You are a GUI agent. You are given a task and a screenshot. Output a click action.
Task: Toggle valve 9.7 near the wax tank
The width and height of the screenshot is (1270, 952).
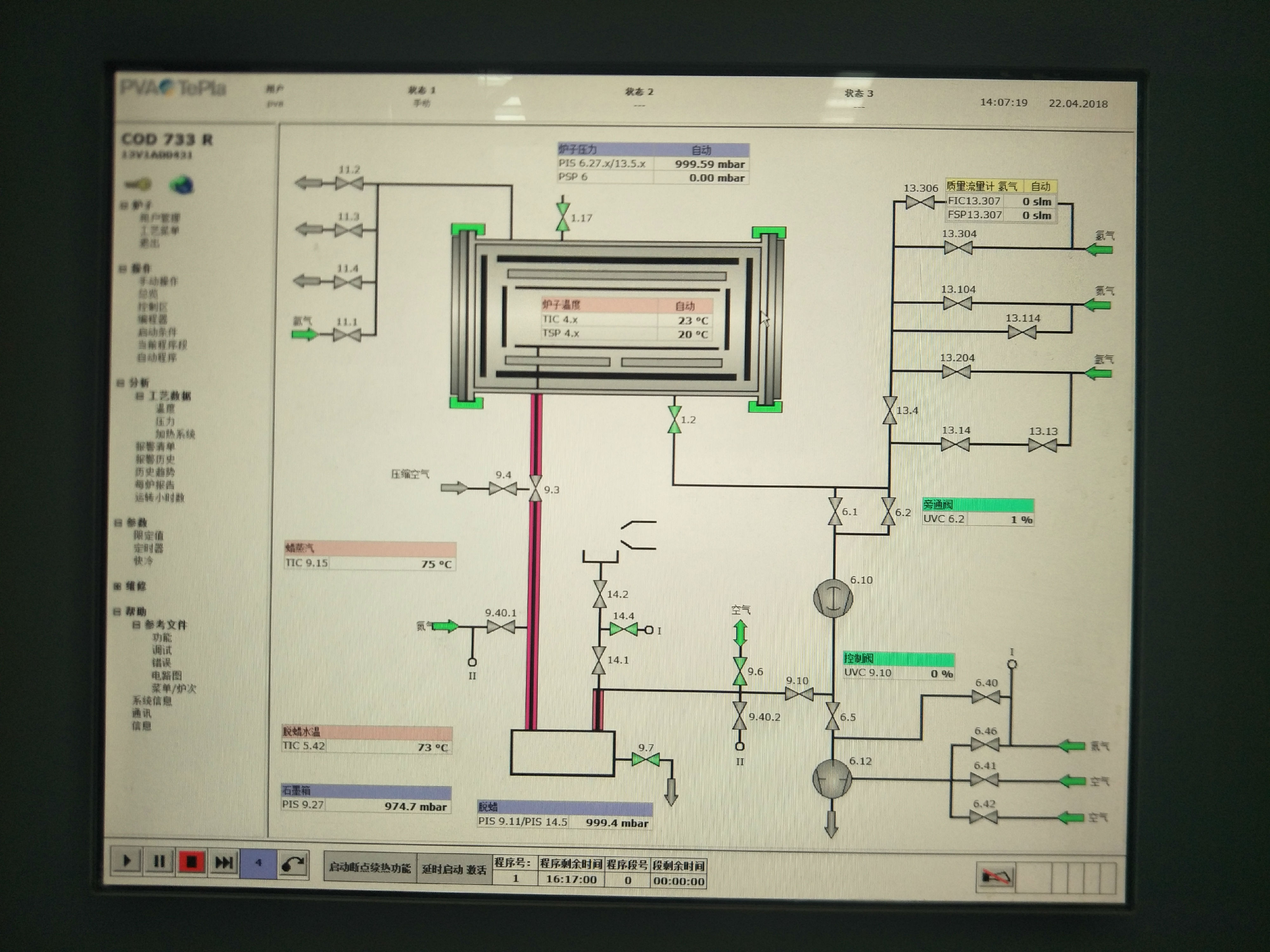click(x=645, y=760)
